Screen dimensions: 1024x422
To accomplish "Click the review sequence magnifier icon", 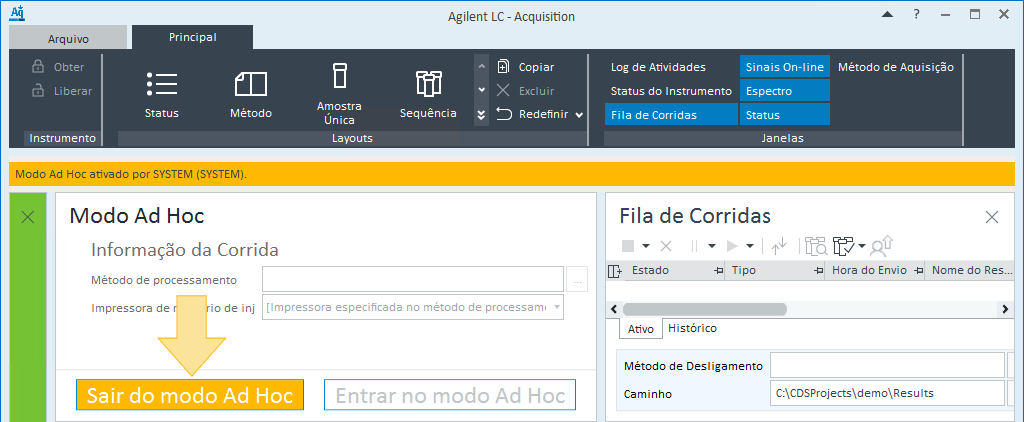I will click(x=816, y=246).
